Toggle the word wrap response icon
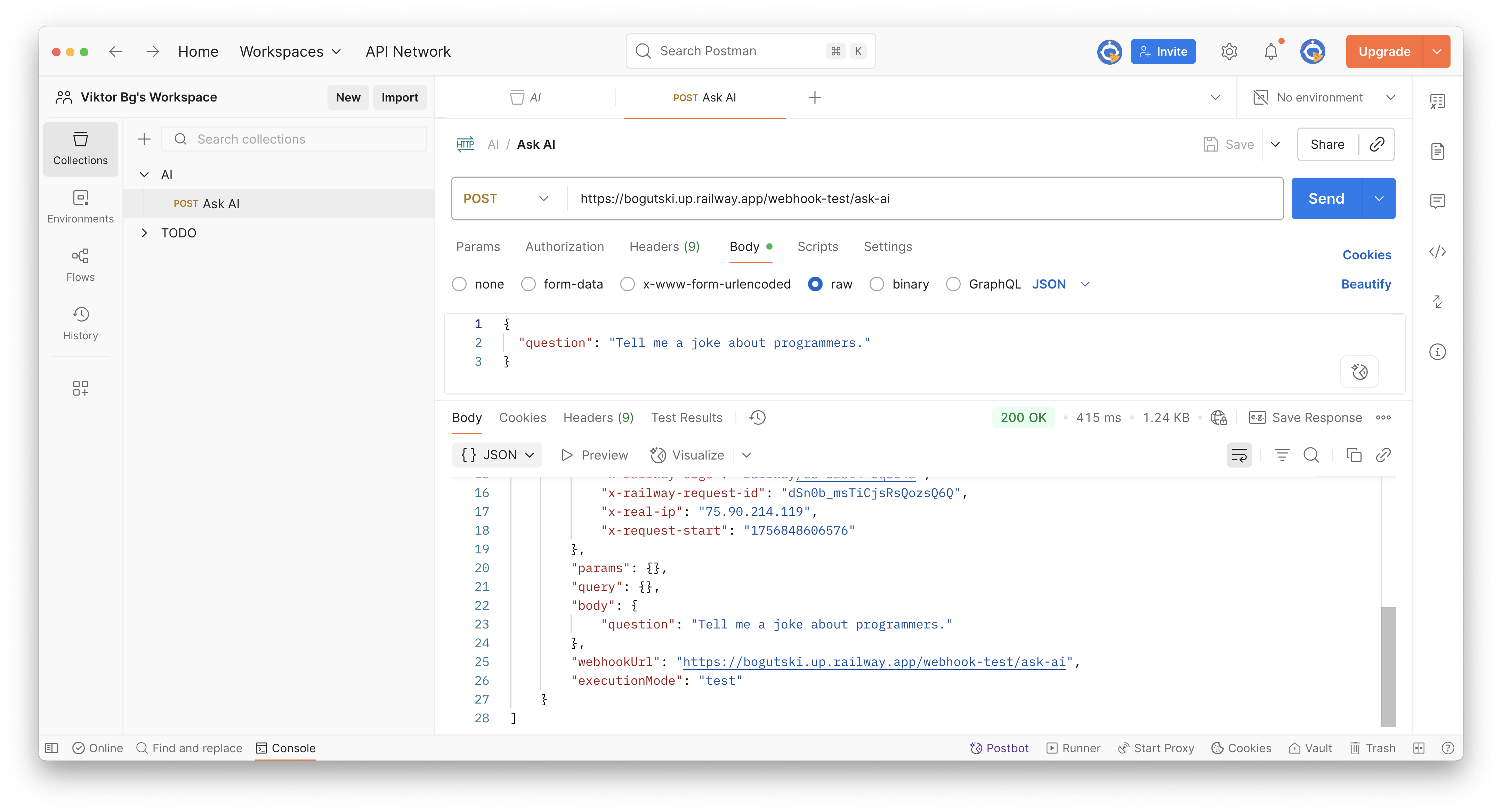Viewport: 1502px width, 812px height. coord(1239,455)
